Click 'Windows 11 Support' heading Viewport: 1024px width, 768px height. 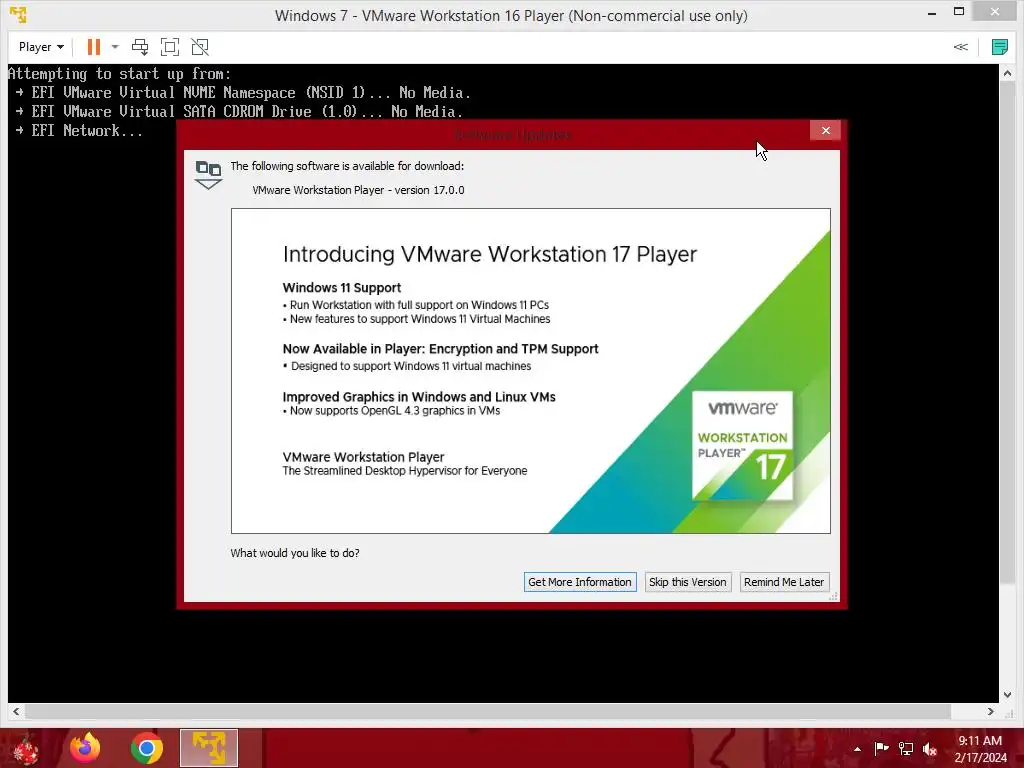pos(342,288)
